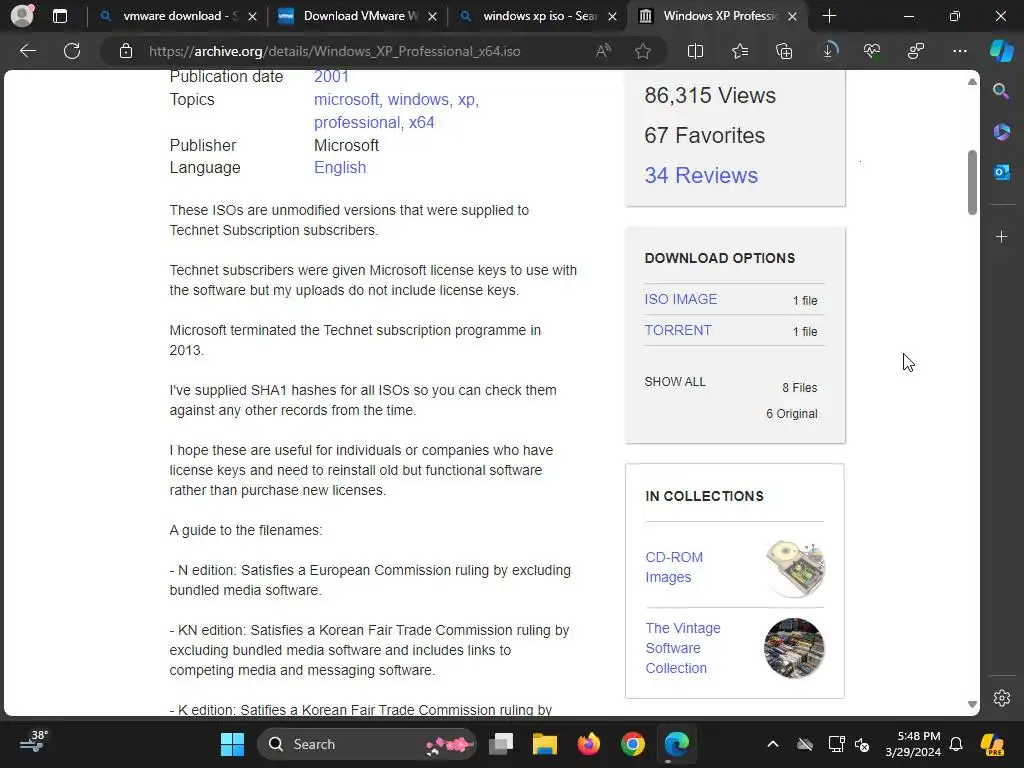Open the Favorites list icon
Image resolution: width=1024 pixels, height=768 pixels.
pos(740,51)
